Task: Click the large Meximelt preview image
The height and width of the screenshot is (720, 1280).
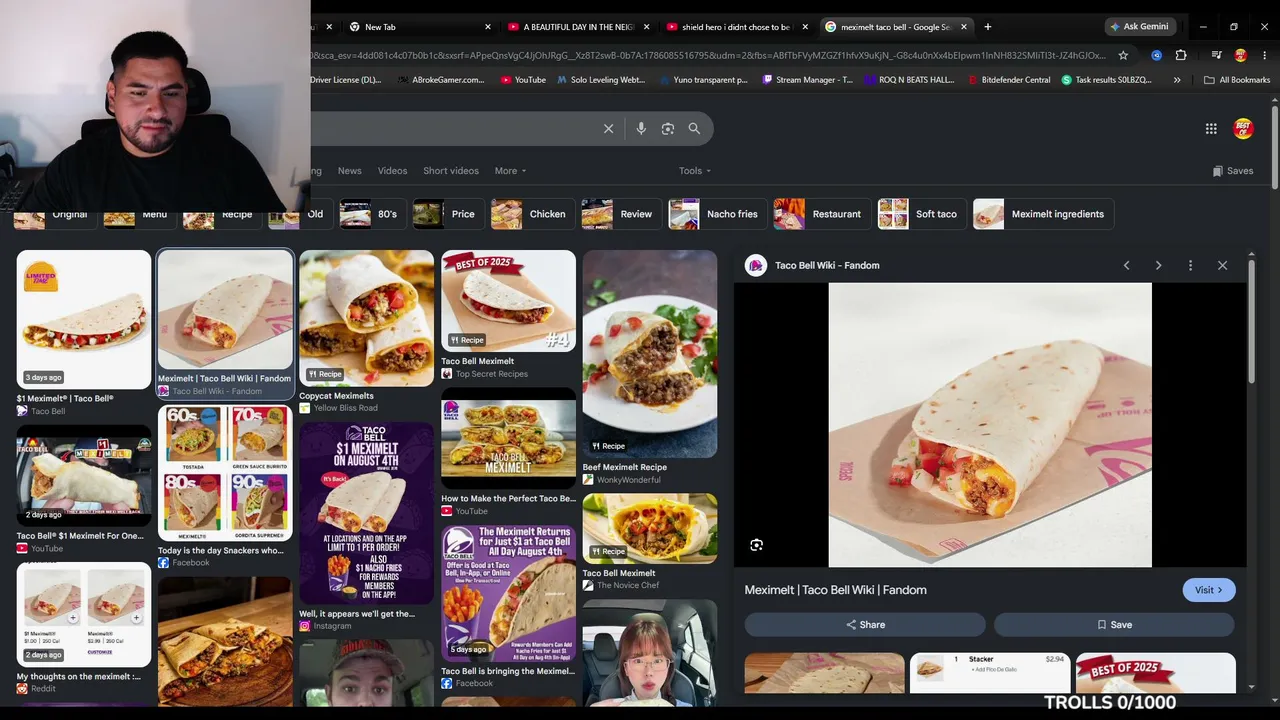Action: click(x=990, y=425)
